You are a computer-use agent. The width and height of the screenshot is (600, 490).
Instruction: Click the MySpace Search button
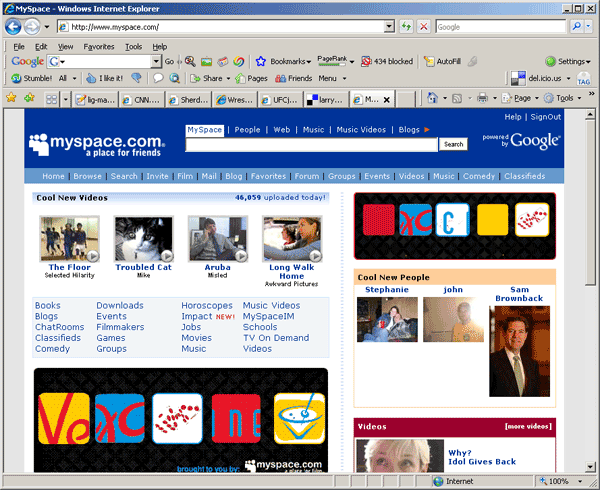[453, 144]
